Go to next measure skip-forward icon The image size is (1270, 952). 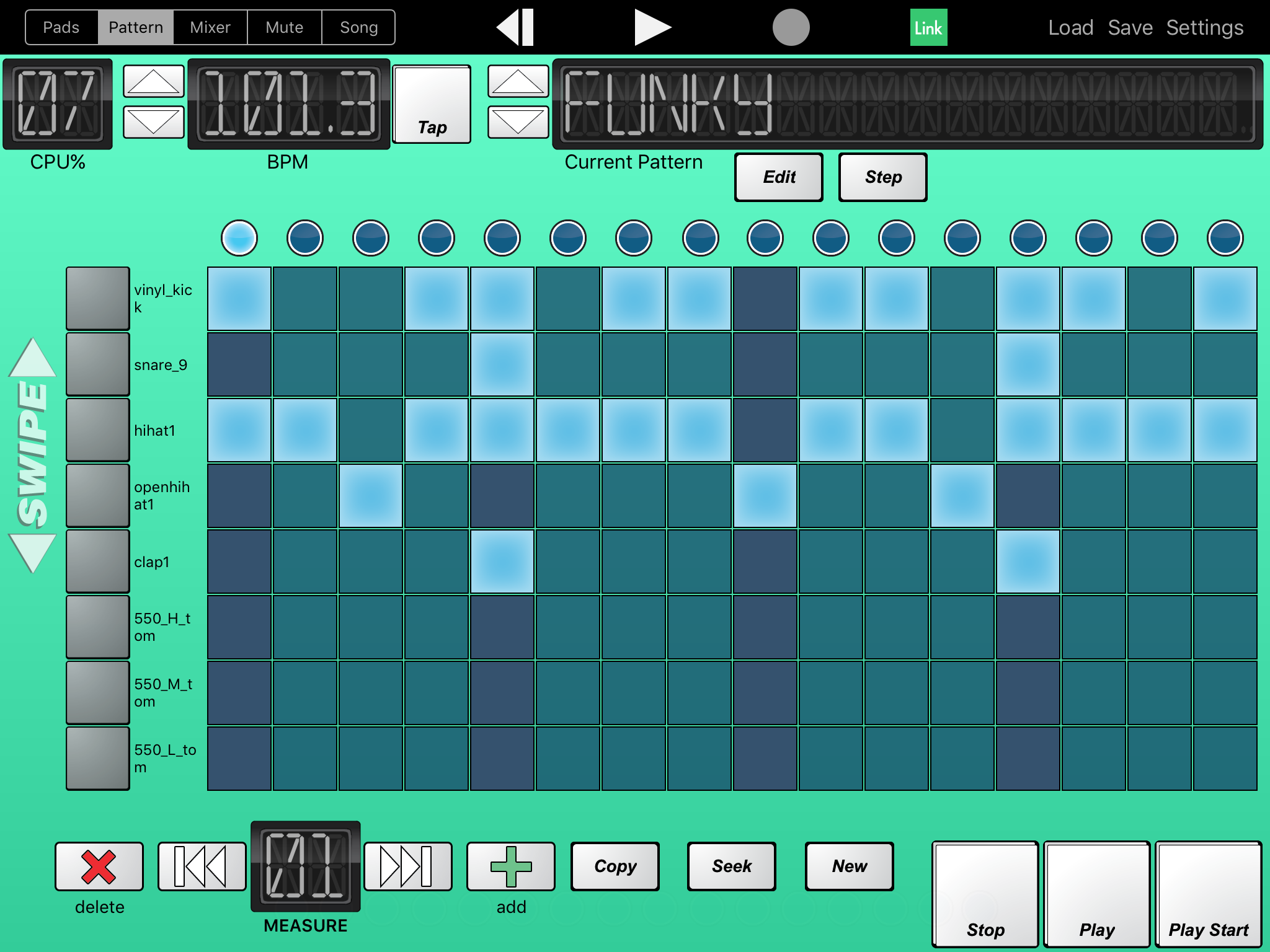(x=407, y=866)
